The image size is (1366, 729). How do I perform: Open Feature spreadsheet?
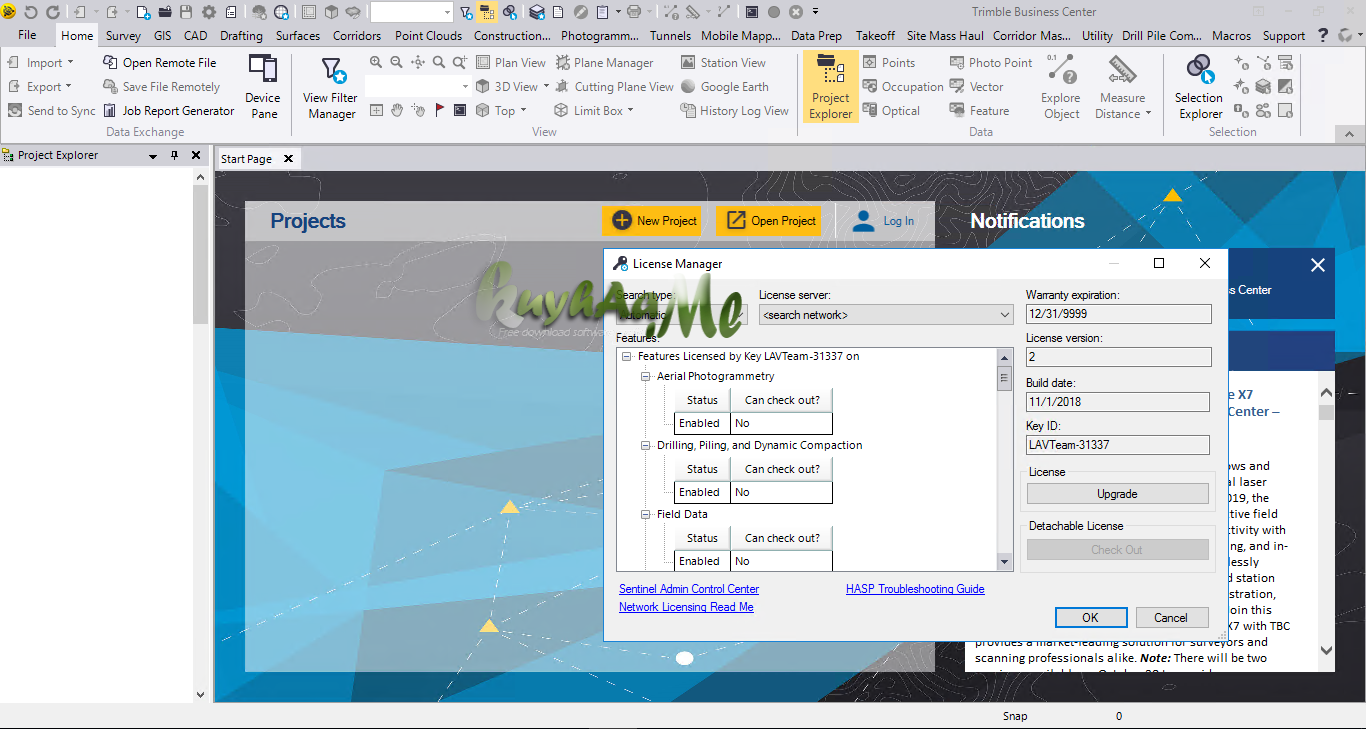pos(979,111)
